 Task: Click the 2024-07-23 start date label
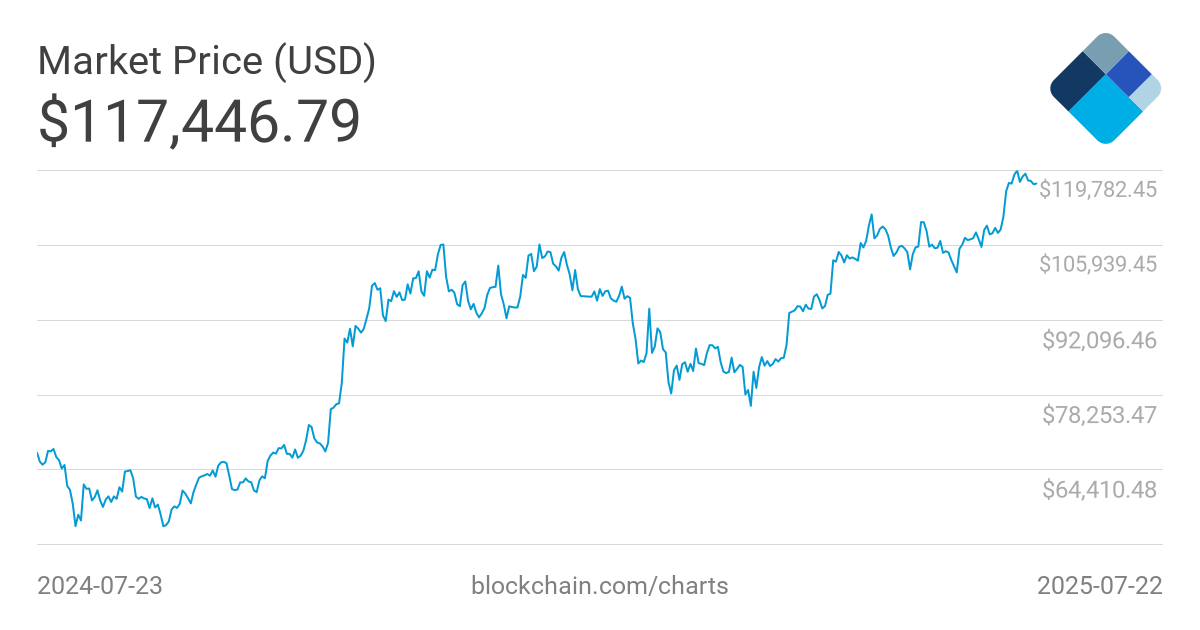100,585
